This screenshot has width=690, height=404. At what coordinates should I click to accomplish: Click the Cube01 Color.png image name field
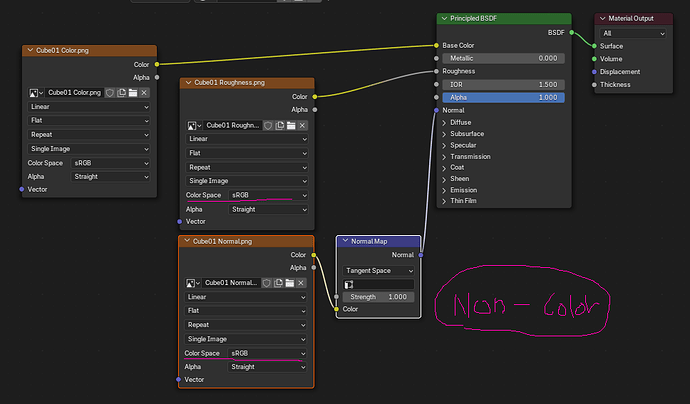(x=74, y=93)
